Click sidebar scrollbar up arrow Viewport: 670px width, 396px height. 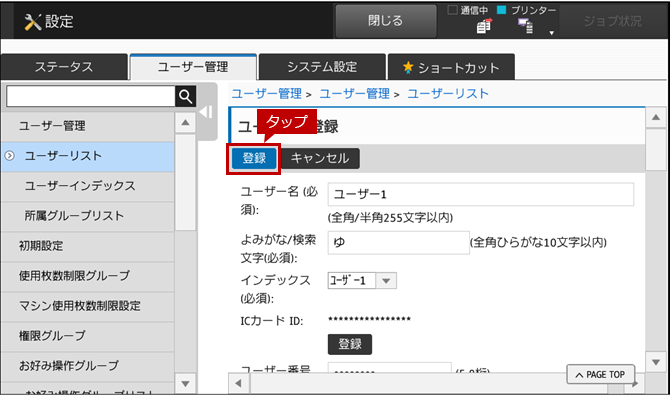pos(185,123)
